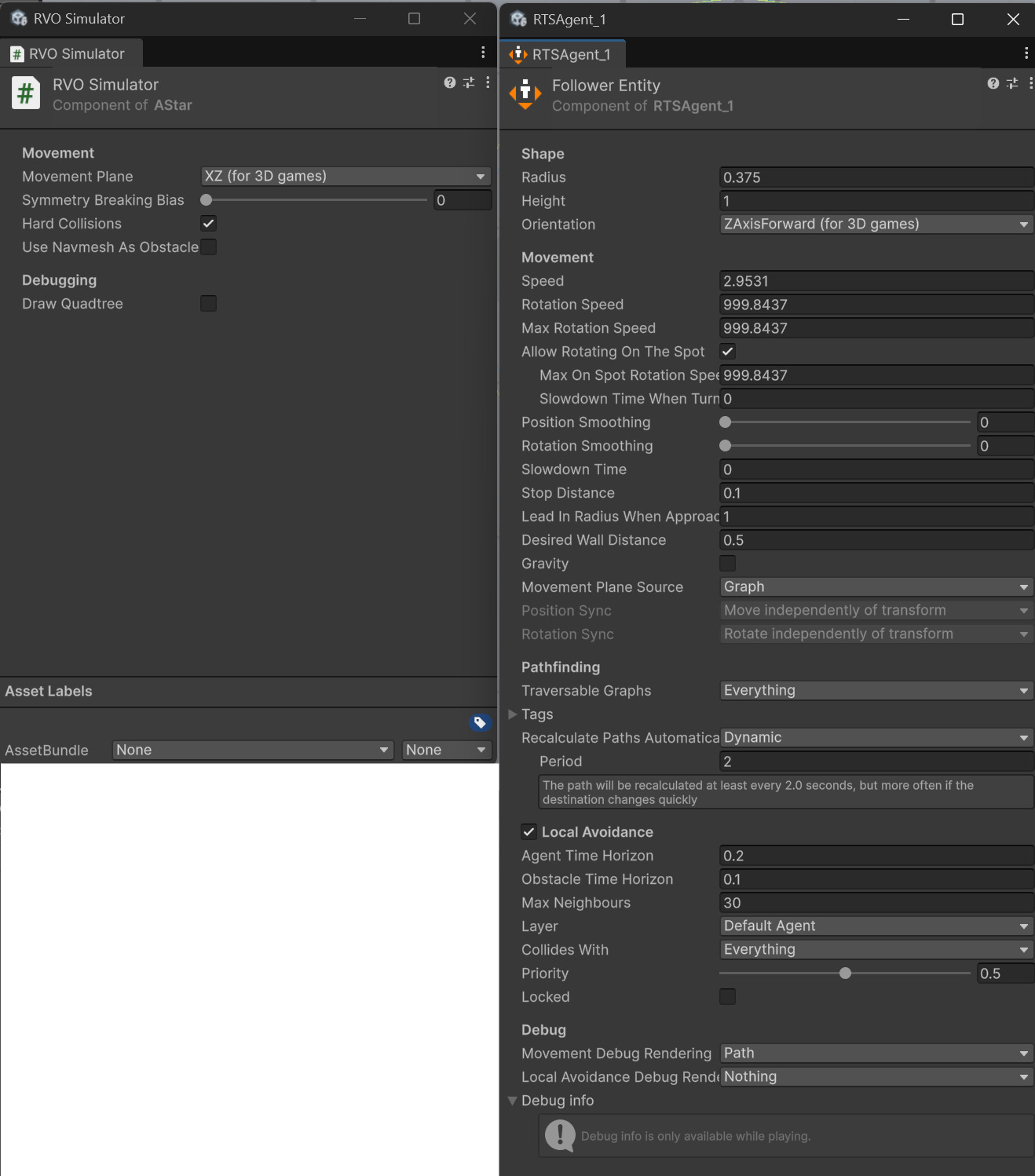Open Recalculate Paths Automatically dropdown
Screen dimensions: 1035x1176
[x=876, y=738]
